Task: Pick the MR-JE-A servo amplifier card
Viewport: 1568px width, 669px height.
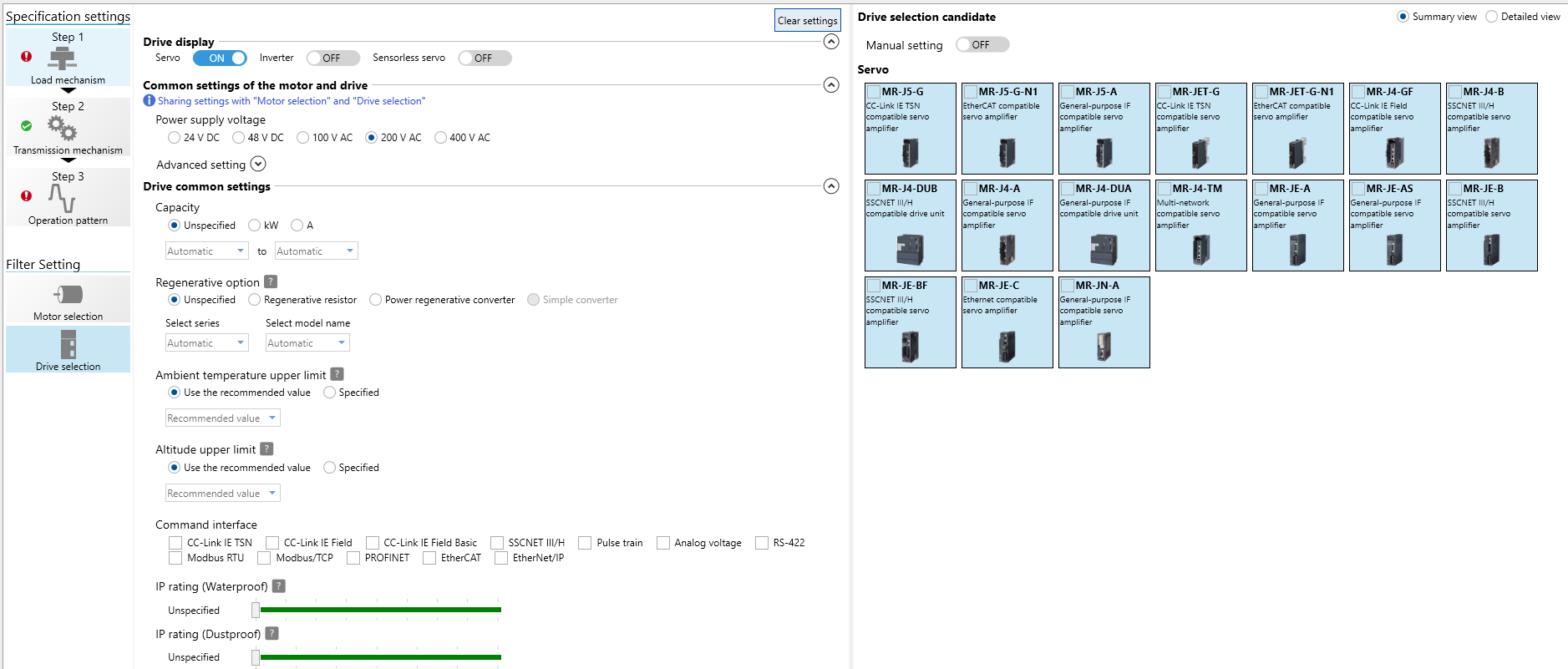Action: [1297, 226]
